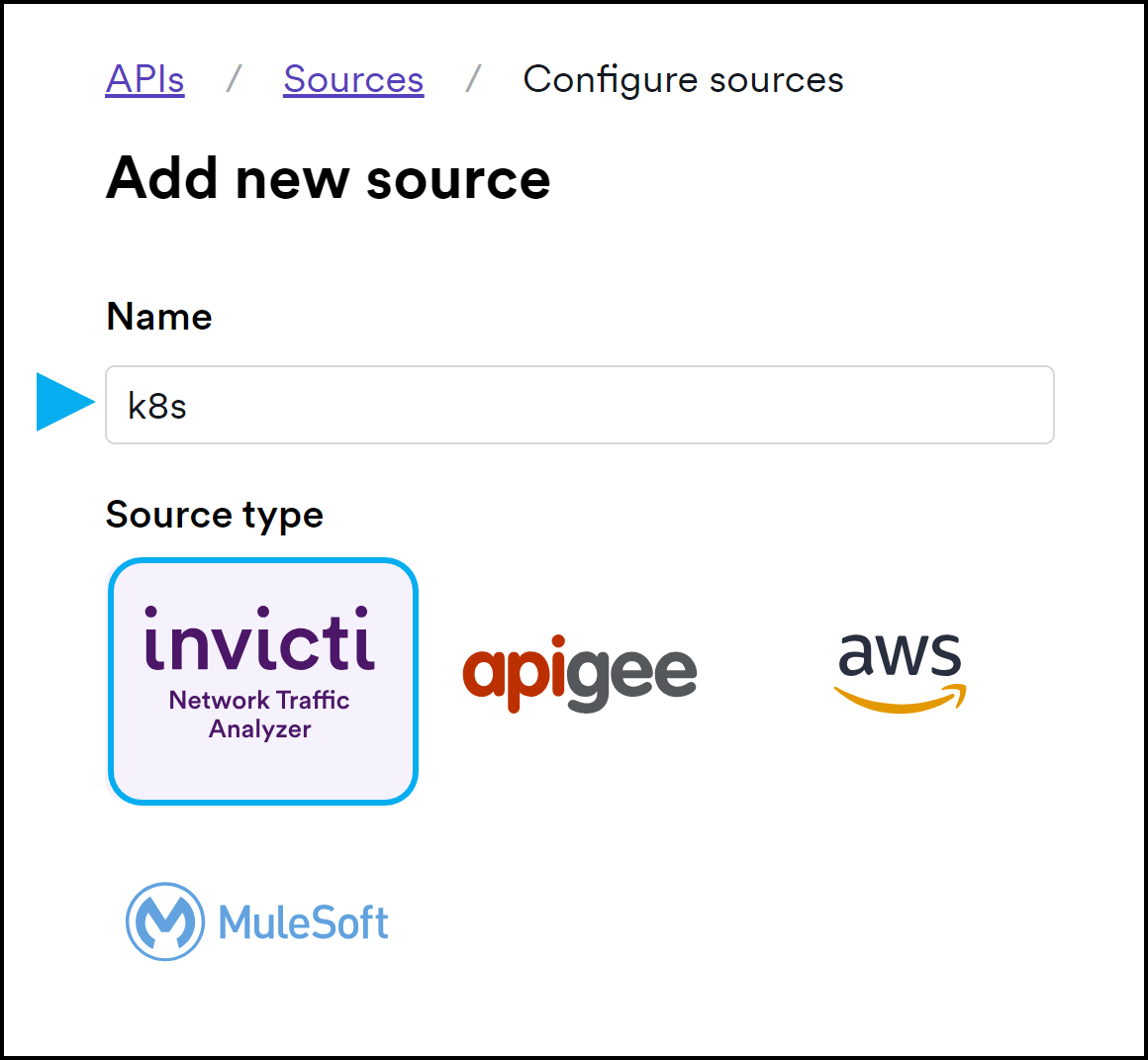The width and height of the screenshot is (1148, 1060).
Task: Click the "Source type" section label
Action: point(214,515)
